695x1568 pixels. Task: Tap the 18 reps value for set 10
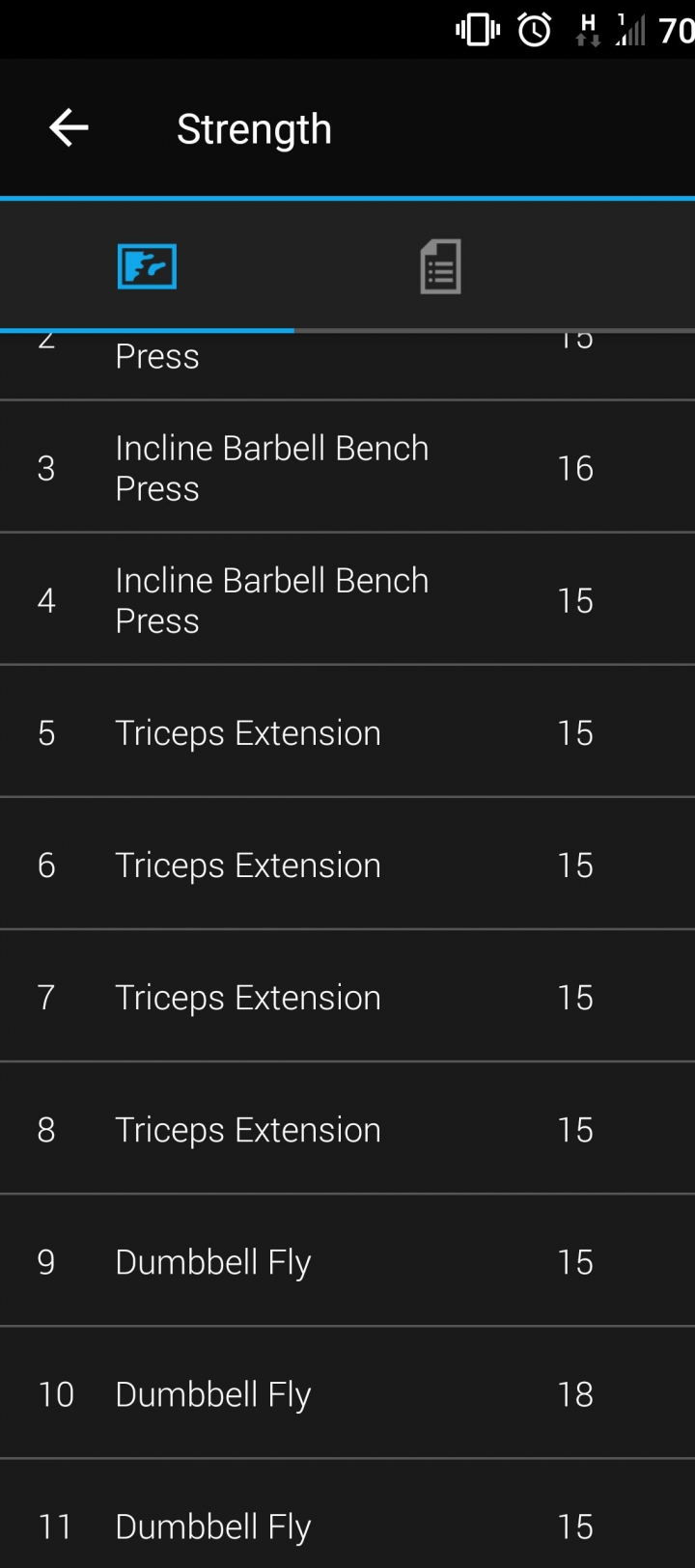tap(575, 1393)
